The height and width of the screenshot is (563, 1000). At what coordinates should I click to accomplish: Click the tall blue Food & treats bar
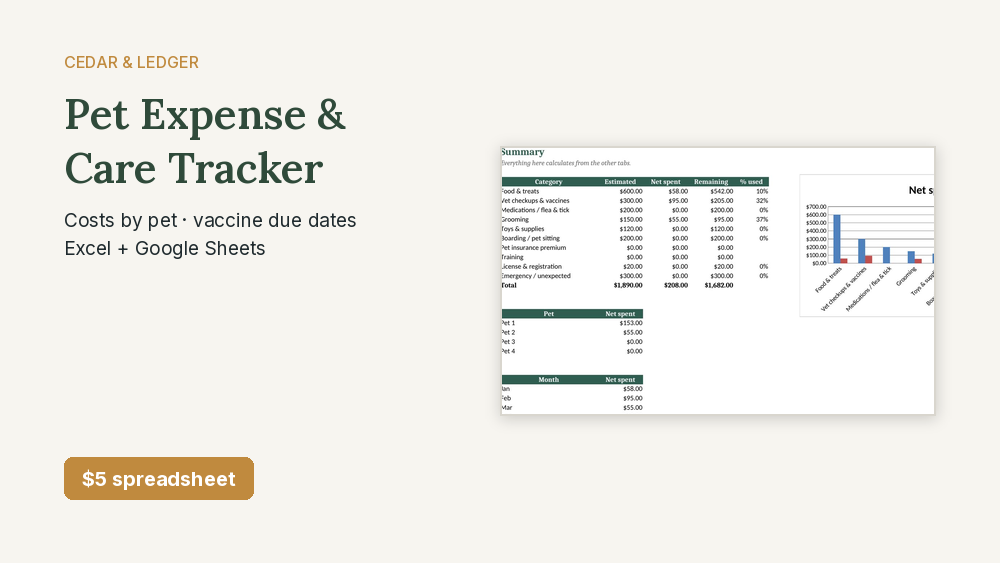click(x=837, y=239)
